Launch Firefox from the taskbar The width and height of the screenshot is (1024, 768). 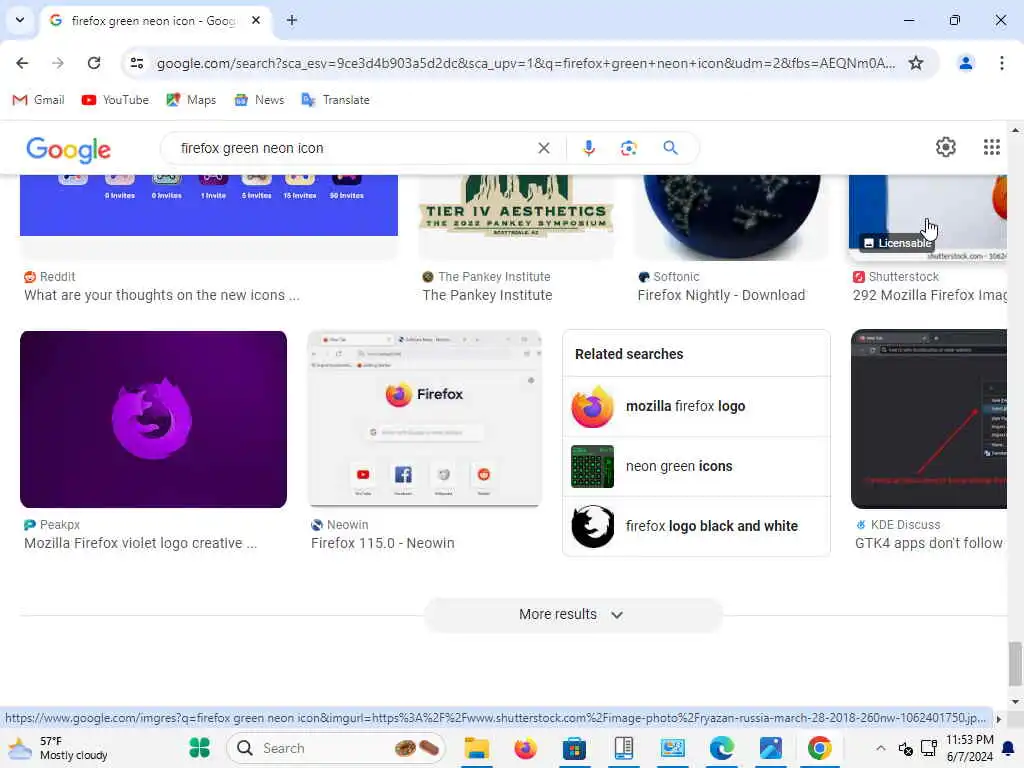pos(525,748)
